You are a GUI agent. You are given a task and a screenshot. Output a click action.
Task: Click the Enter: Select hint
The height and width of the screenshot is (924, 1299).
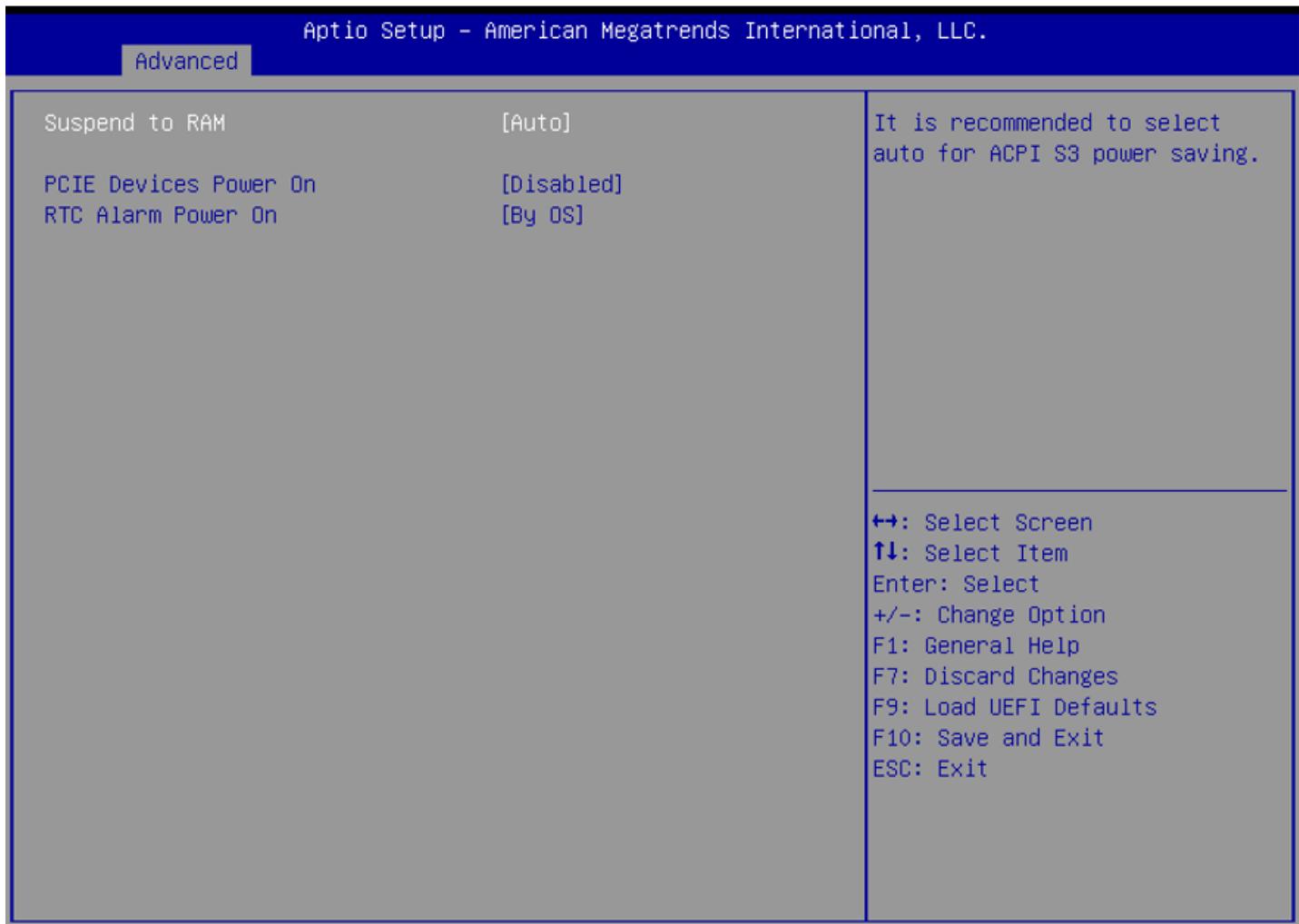tap(956, 584)
